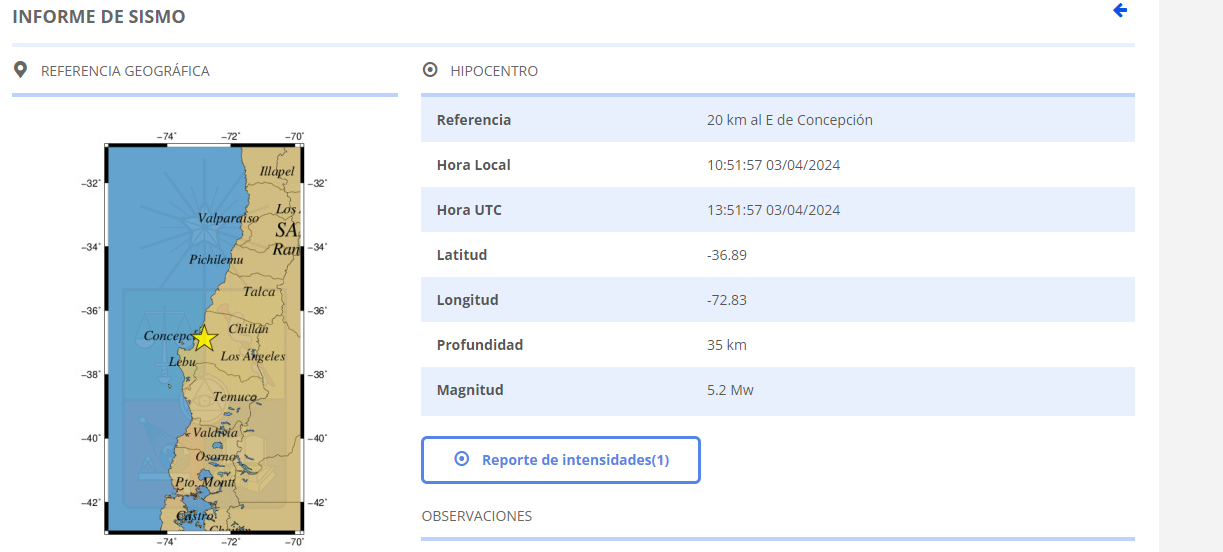Click the Profundidad label
This screenshot has height=552, width=1223.
[x=480, y=345]
